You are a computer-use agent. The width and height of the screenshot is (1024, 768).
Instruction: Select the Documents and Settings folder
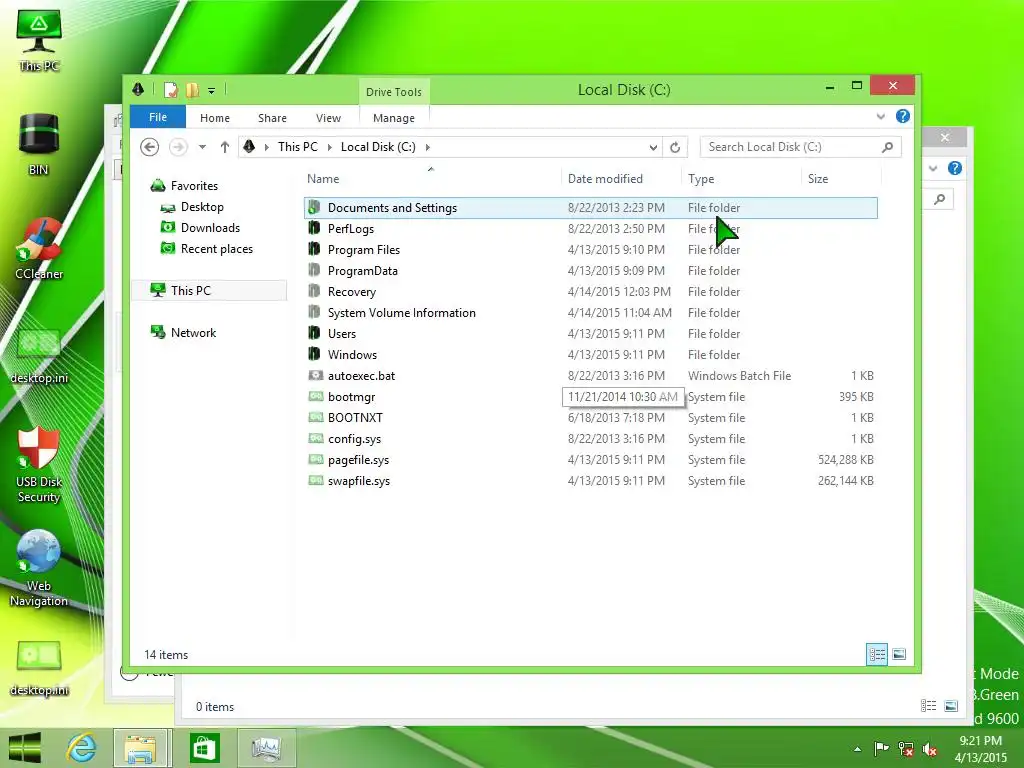[590, 208]
